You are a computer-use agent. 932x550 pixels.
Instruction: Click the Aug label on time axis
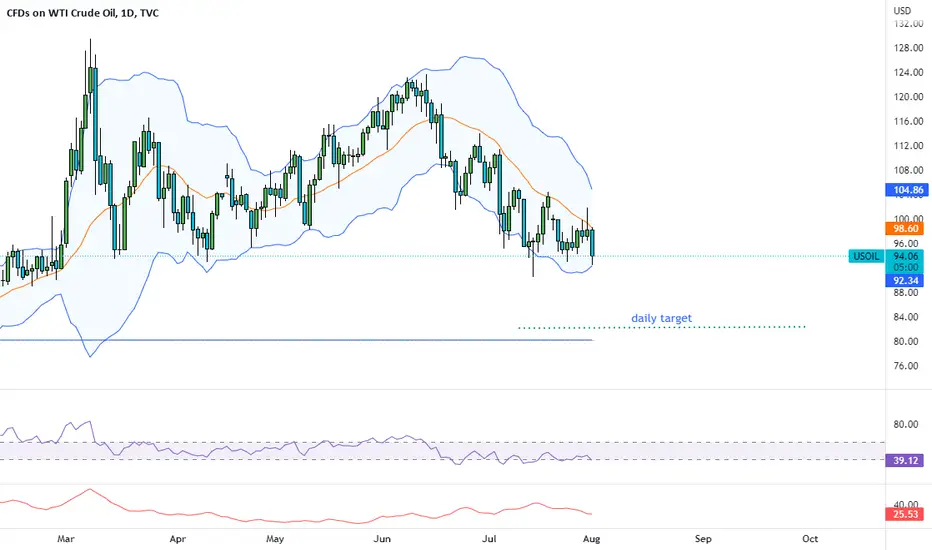591,539
